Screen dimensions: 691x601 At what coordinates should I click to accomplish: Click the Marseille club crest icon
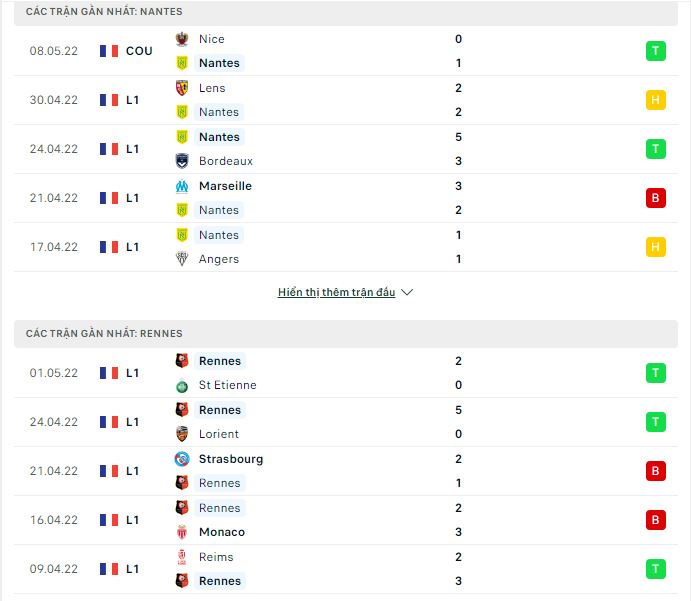182,186
